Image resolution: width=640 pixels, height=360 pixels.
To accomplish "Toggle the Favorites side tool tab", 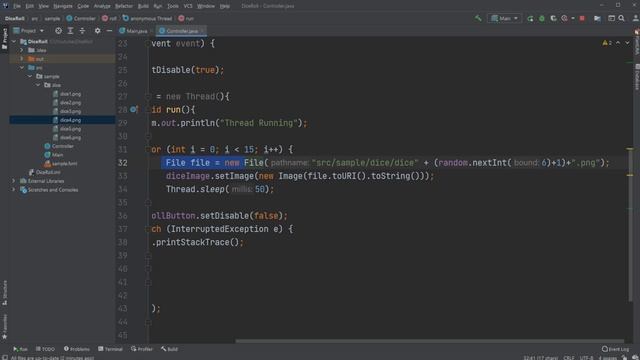I will (x=4, y=327).
